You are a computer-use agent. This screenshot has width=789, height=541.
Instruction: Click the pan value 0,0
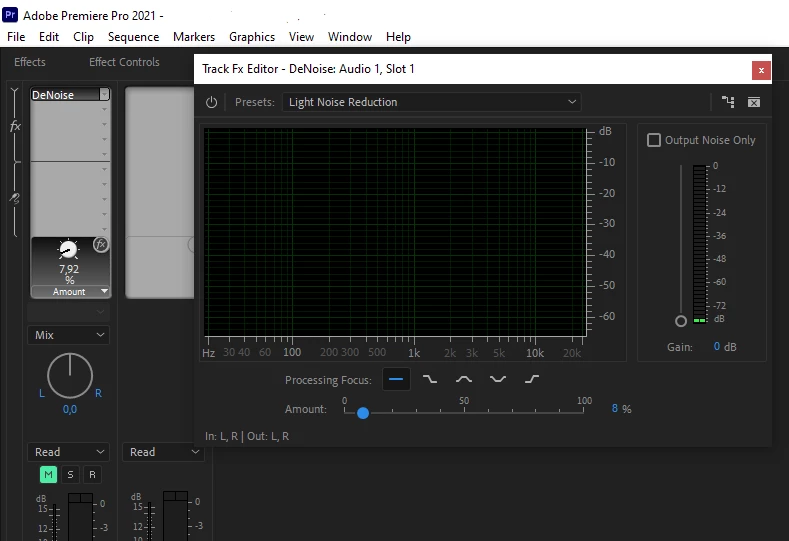(70, 410)
